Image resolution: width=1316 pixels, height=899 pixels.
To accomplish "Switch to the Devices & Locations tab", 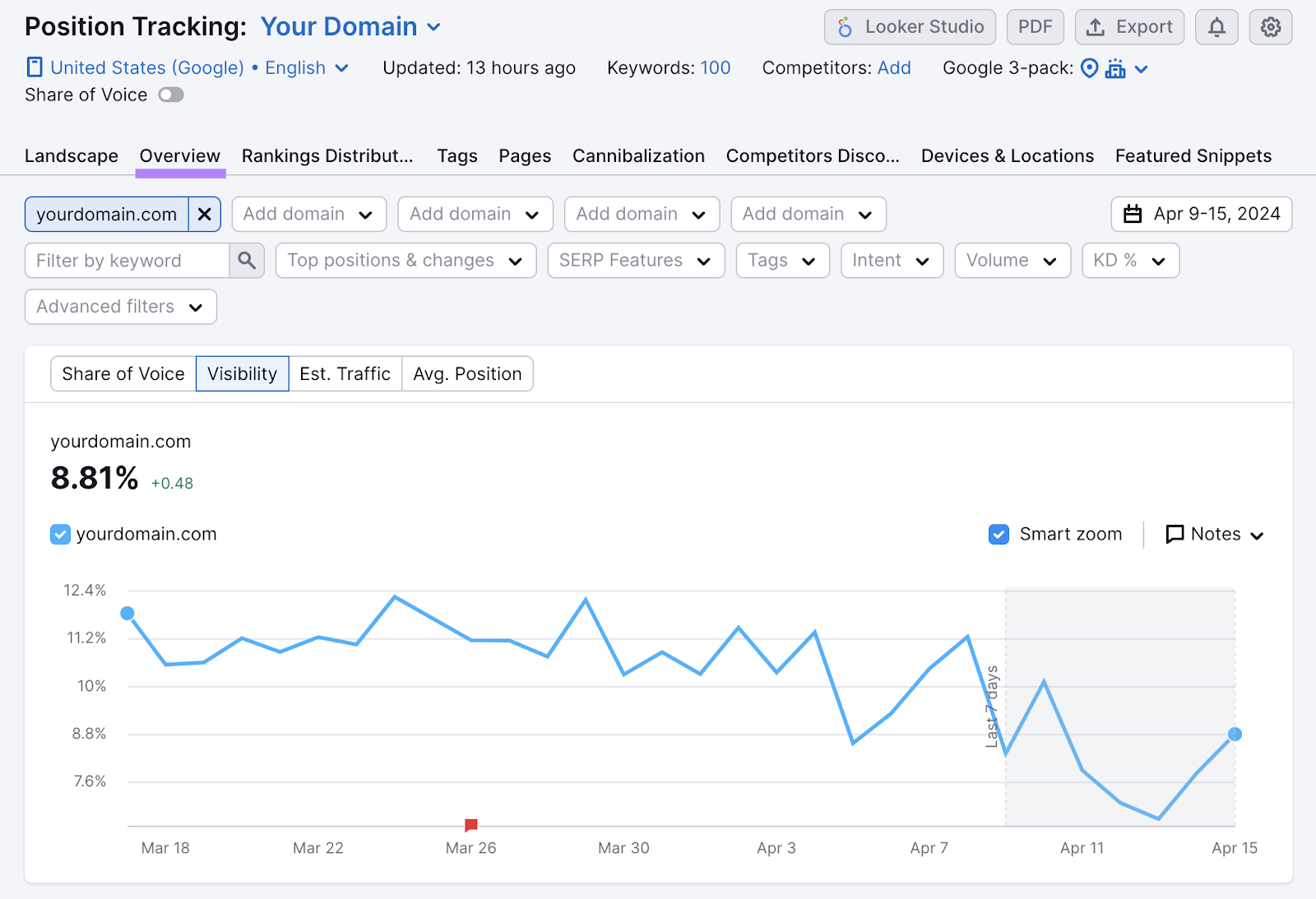I will pyautogui.click(x=1007, y=155).
